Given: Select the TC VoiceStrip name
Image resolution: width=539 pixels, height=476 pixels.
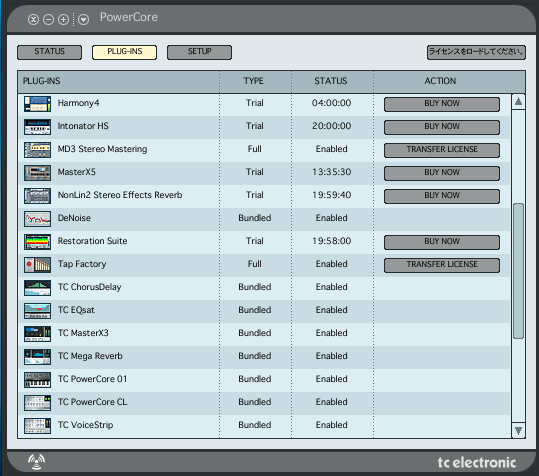Looking at the screenshot, I should point(85,425).
